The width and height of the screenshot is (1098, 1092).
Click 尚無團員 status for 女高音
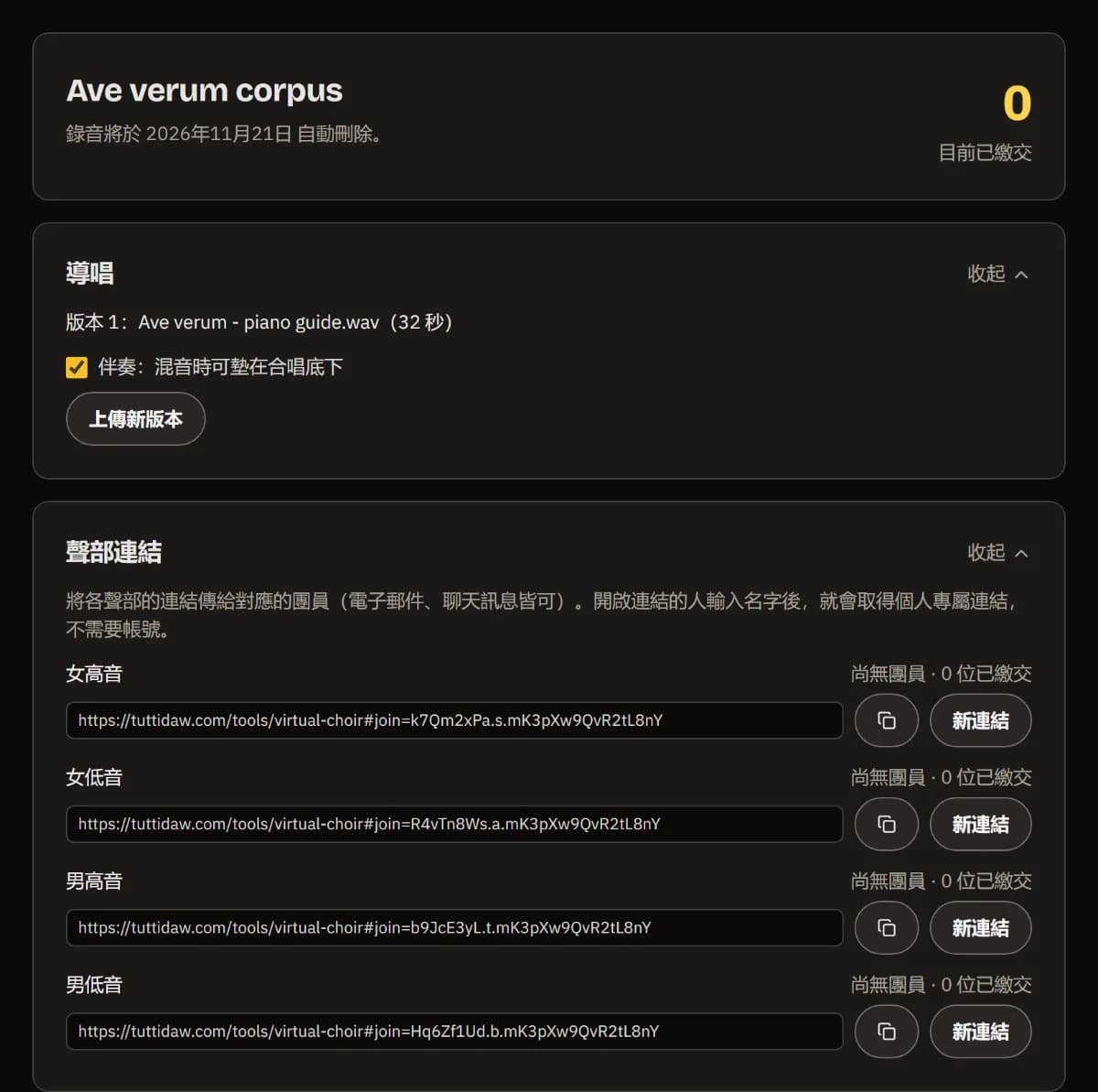pyautogui.click(x=941, y=674)
